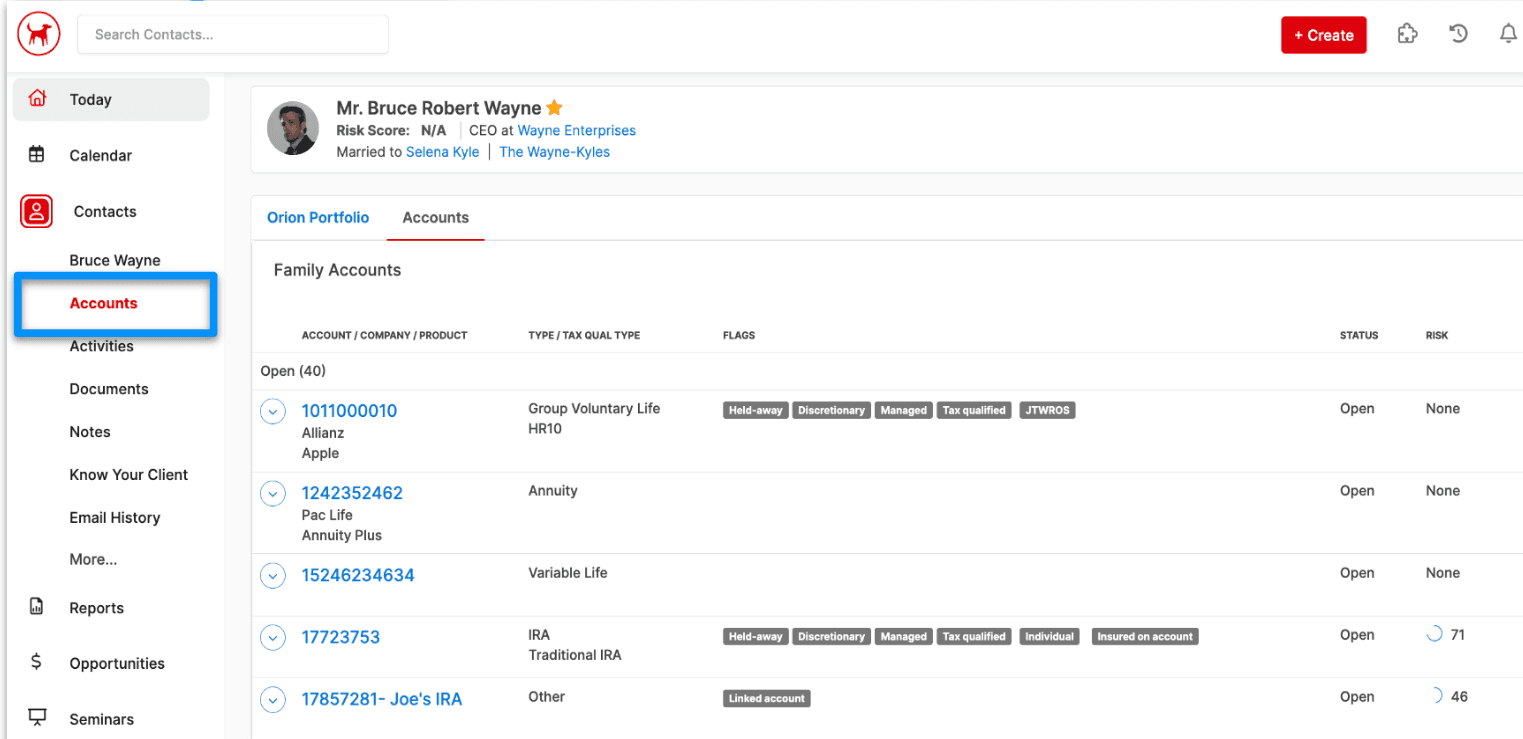
Task: Expand account 1011000010 row
Action: click(272, 411)
